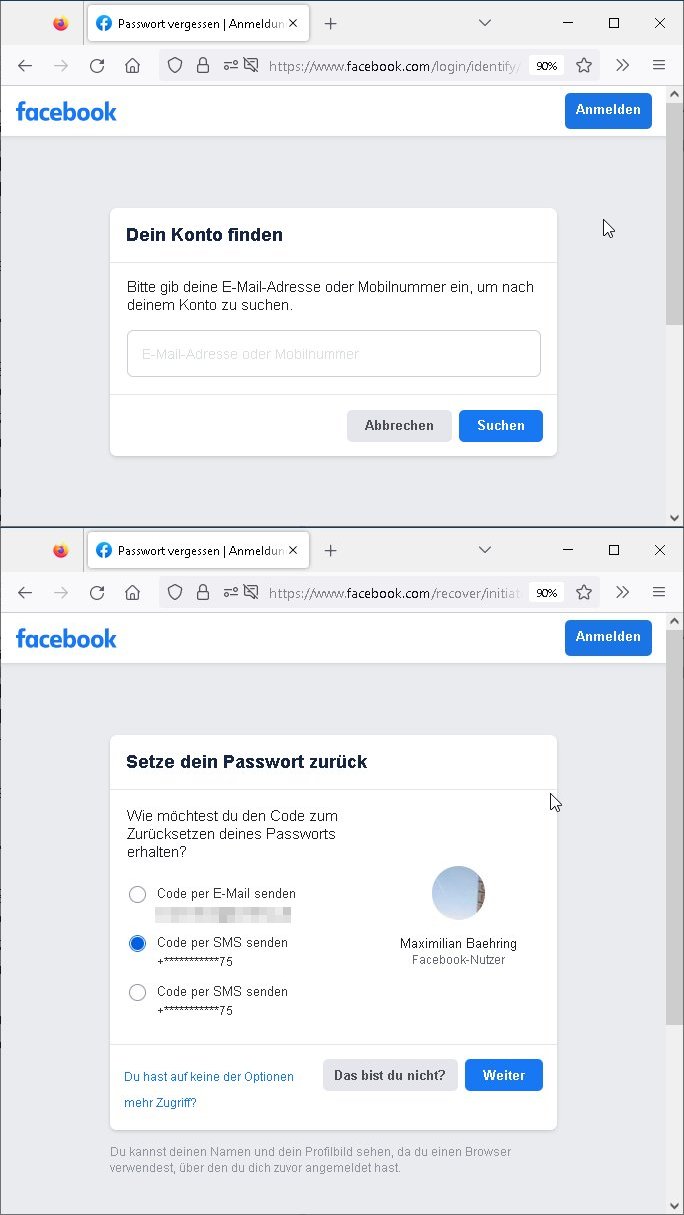Show more tools chevron in lower window toolbar
Image resolution: width=684 pixels, height=1215 pixels.
622,593
